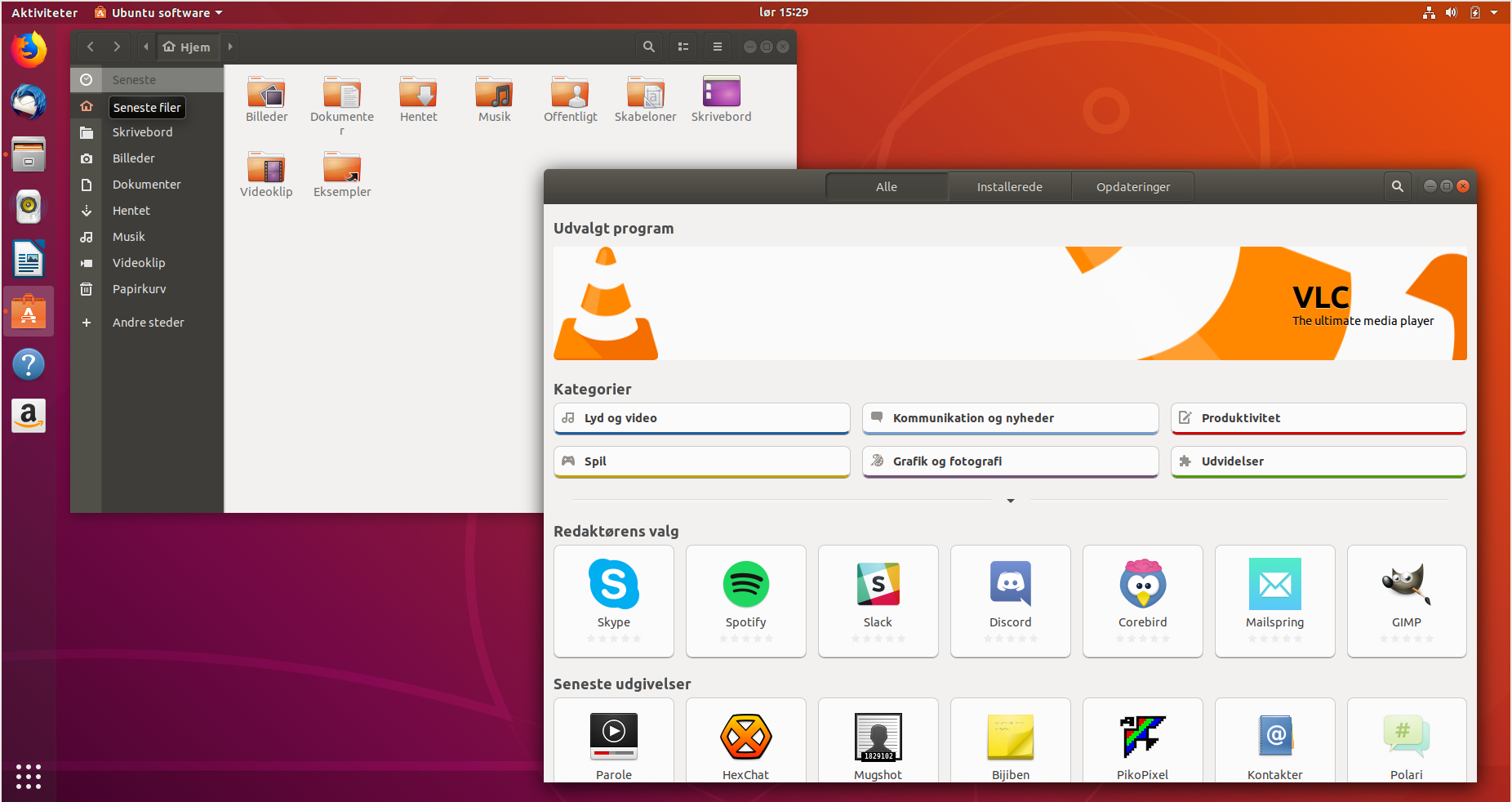Image resolution: width=1512 pixels, height=802 pixels.
Task: Open Skrivebord in file sidebar
Action: click(x=147, y=132)
